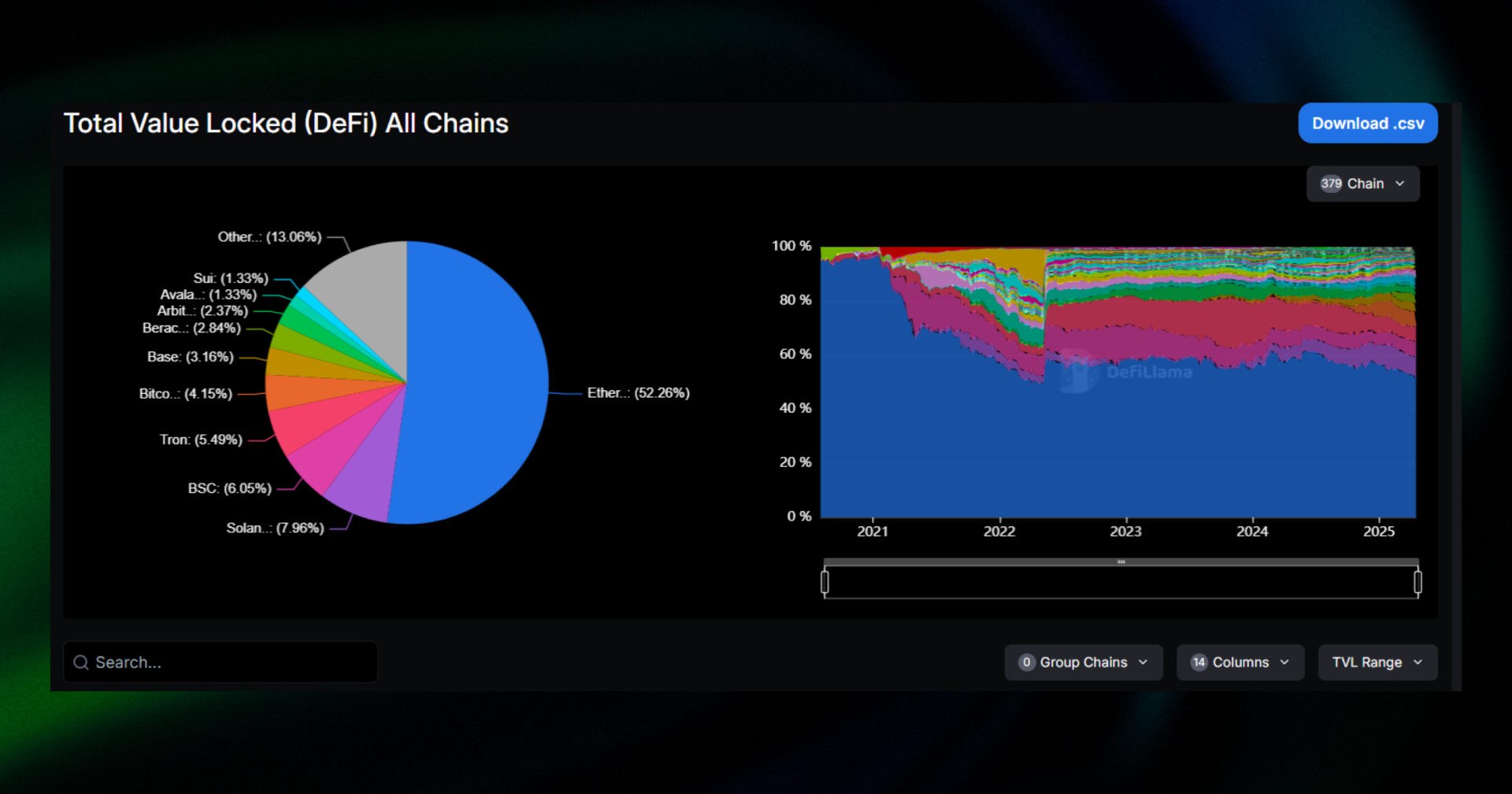The image size is (1512, 794).
Task: Select the blue Ethereum pie slice
Action: (x=472, y=378)
